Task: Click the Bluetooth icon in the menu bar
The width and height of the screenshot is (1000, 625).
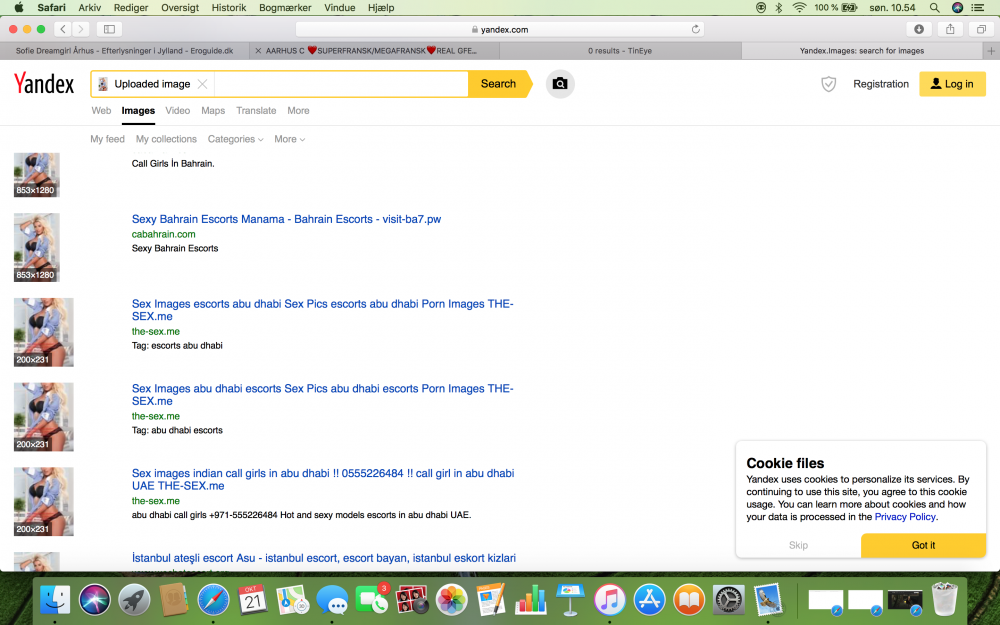Action: tap(779, 8)
